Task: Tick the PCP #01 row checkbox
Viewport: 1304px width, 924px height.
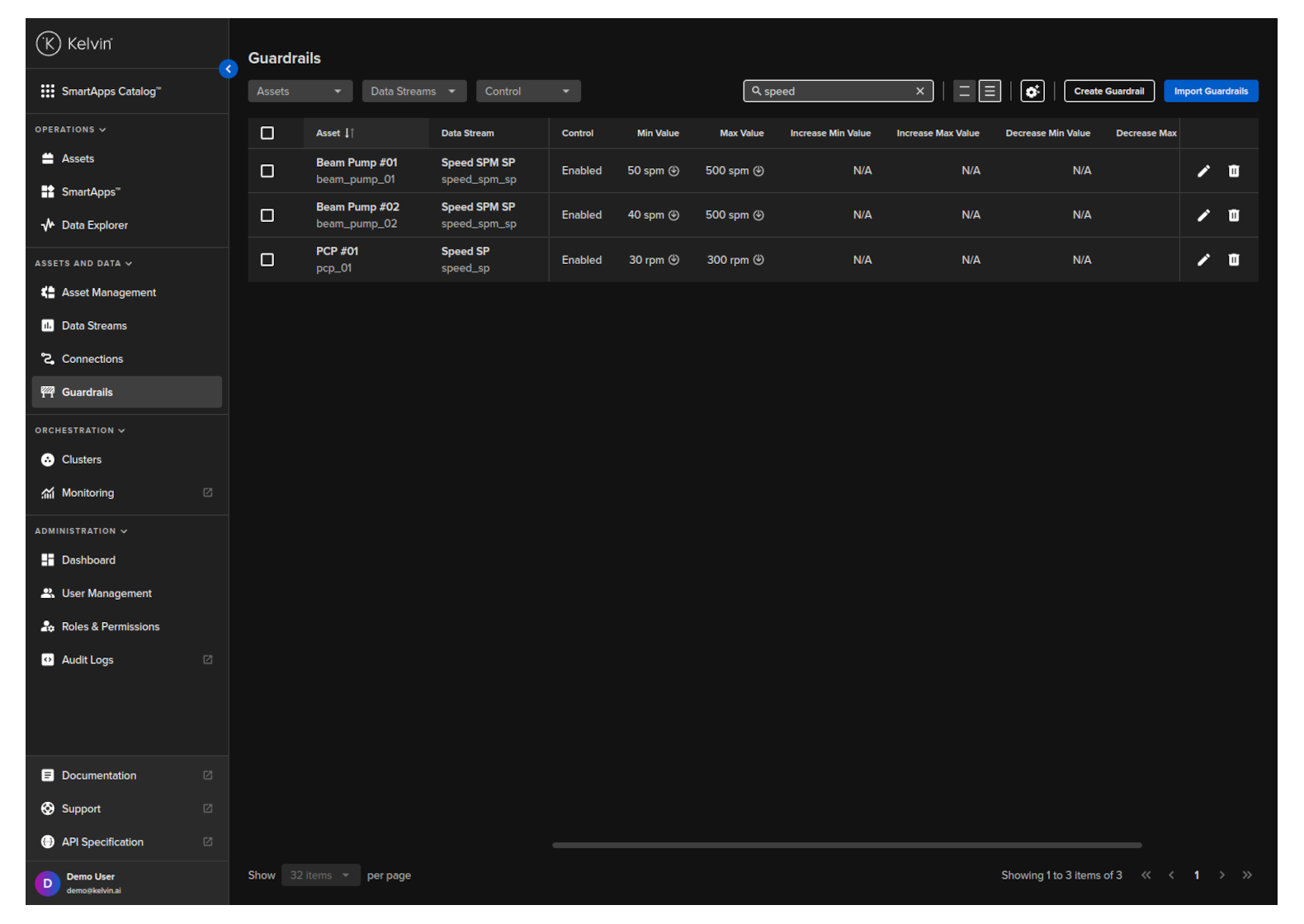Action: pyautogui.click(x=267, y=260)
